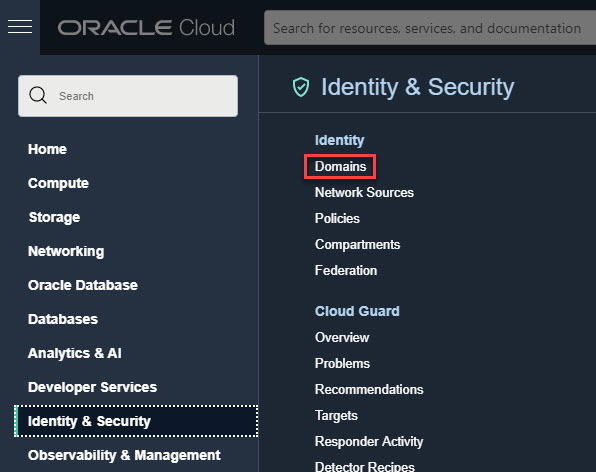
Task: Open the Developer Services category
Action: tap(92, 387)
